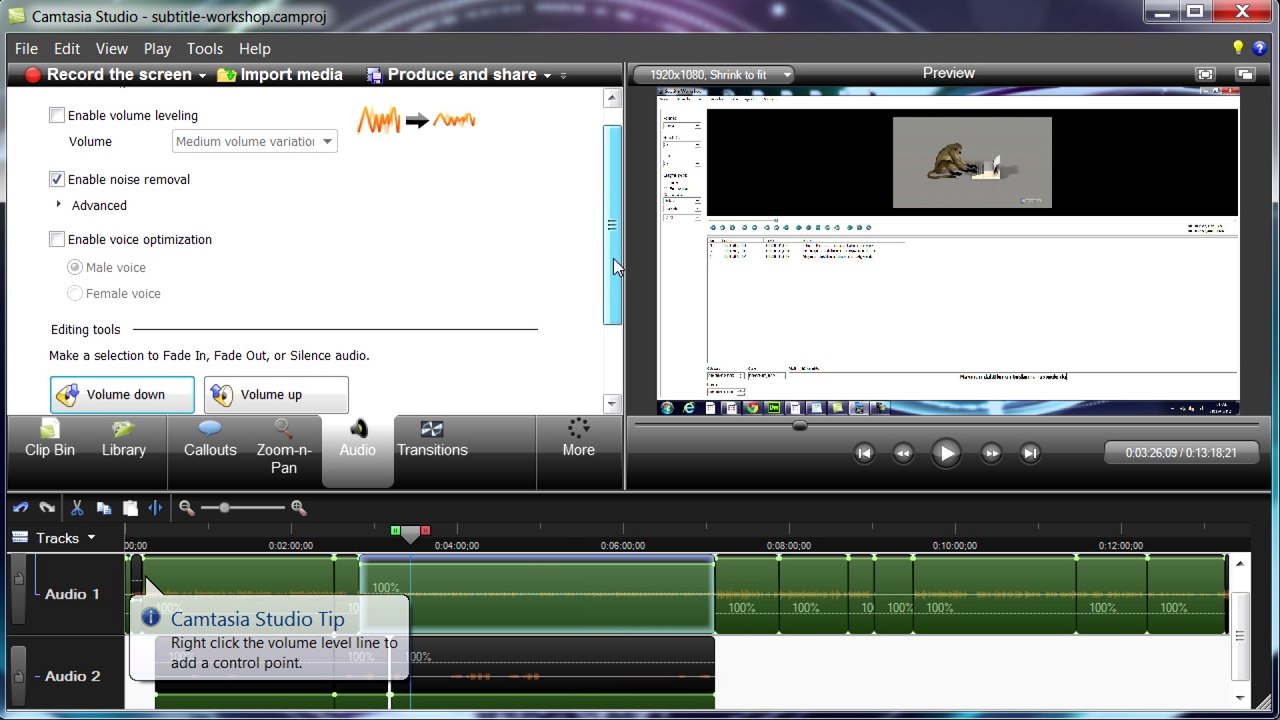Jump to previous clip in preview
The image size is (1280, 720).
(864, 453)
